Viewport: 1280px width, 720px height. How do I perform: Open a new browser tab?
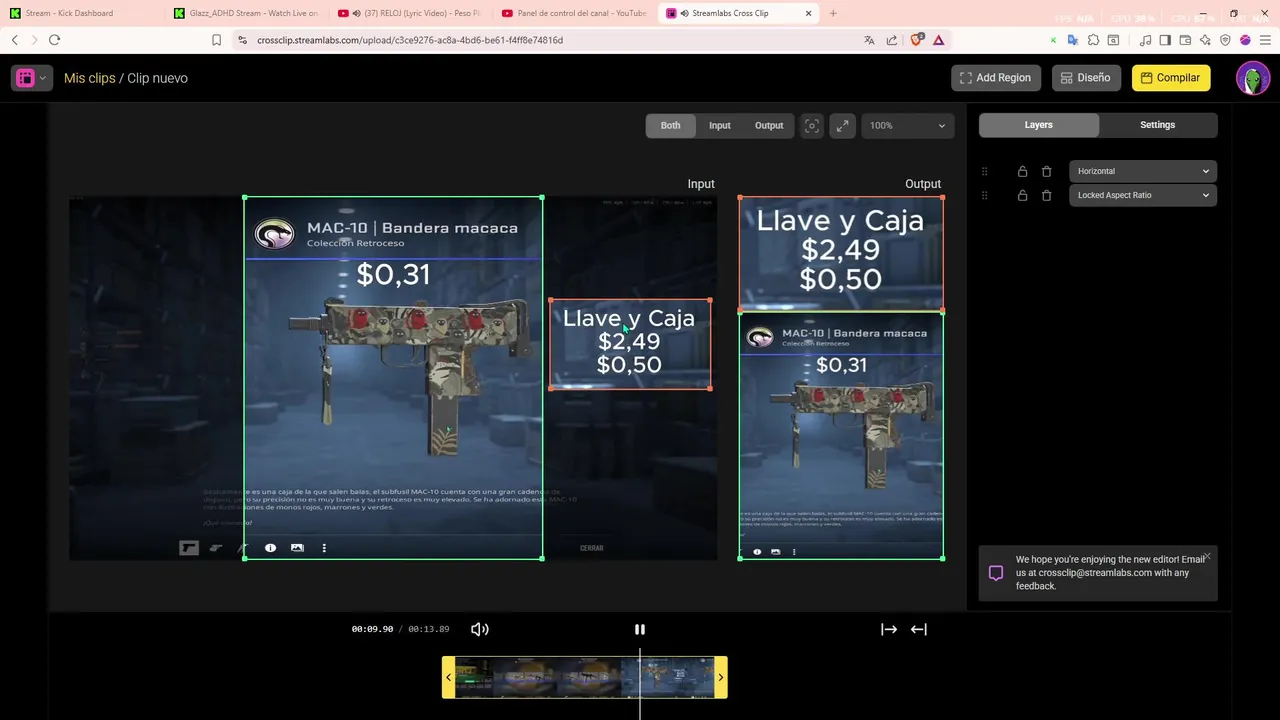pos(833,13)
